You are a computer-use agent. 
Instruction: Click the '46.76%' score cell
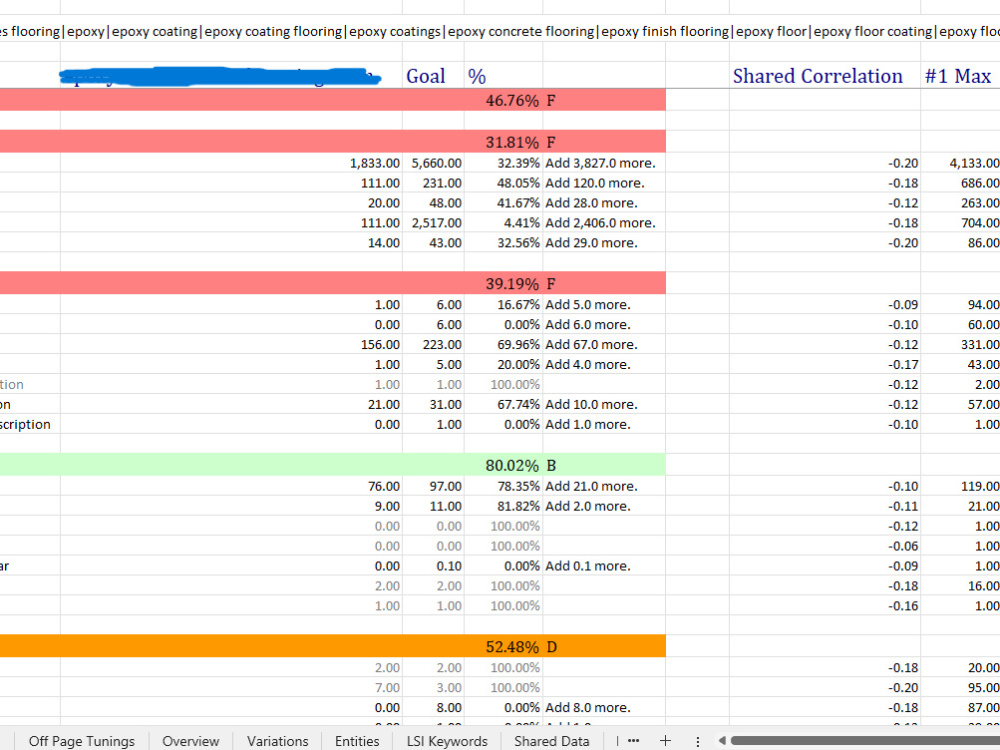[x=503, y=101]
